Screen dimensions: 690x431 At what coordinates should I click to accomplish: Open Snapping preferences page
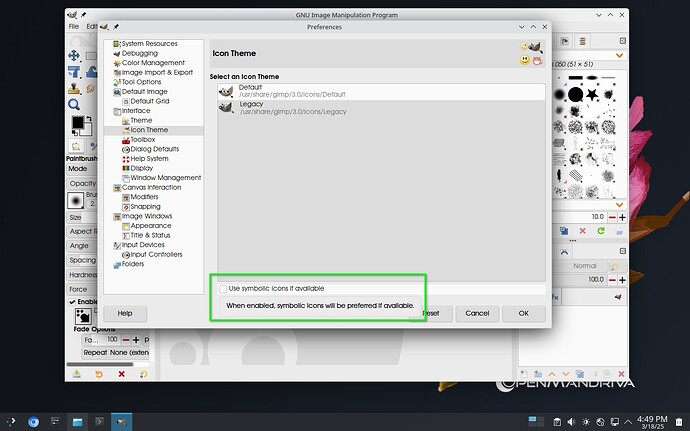click(145, 206)
